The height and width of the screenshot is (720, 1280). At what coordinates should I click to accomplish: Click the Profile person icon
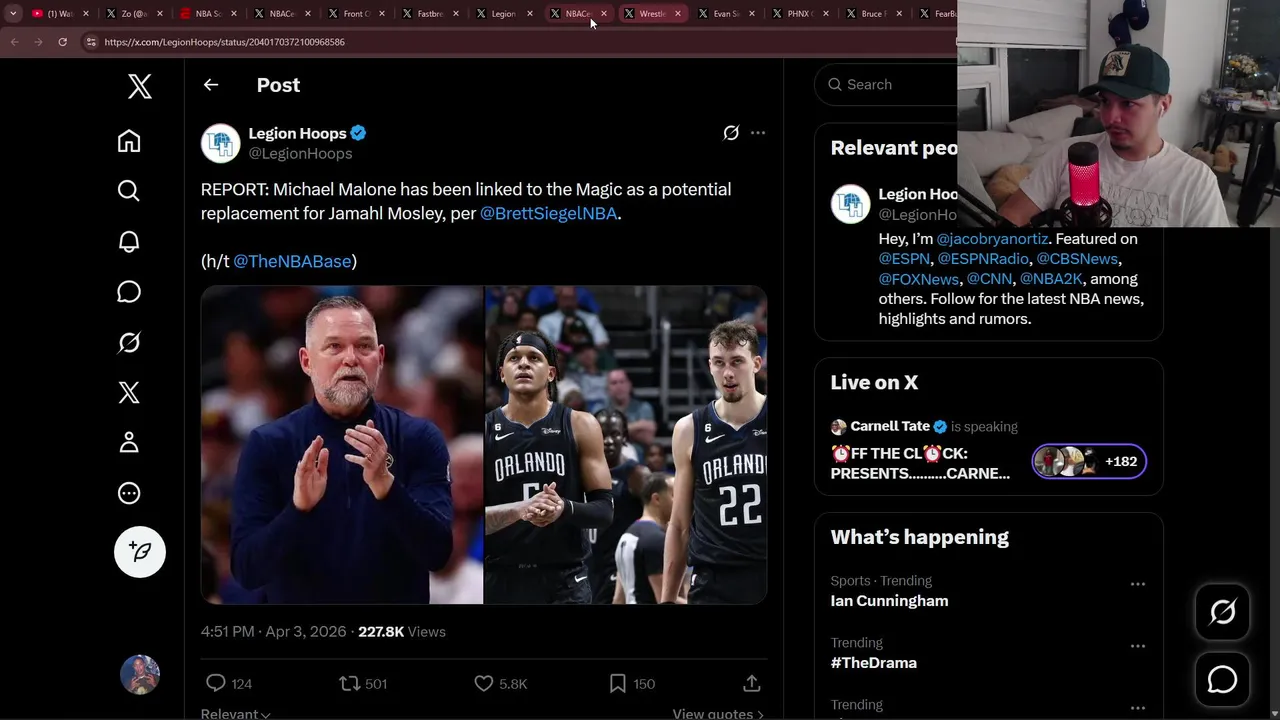[129, 442]
